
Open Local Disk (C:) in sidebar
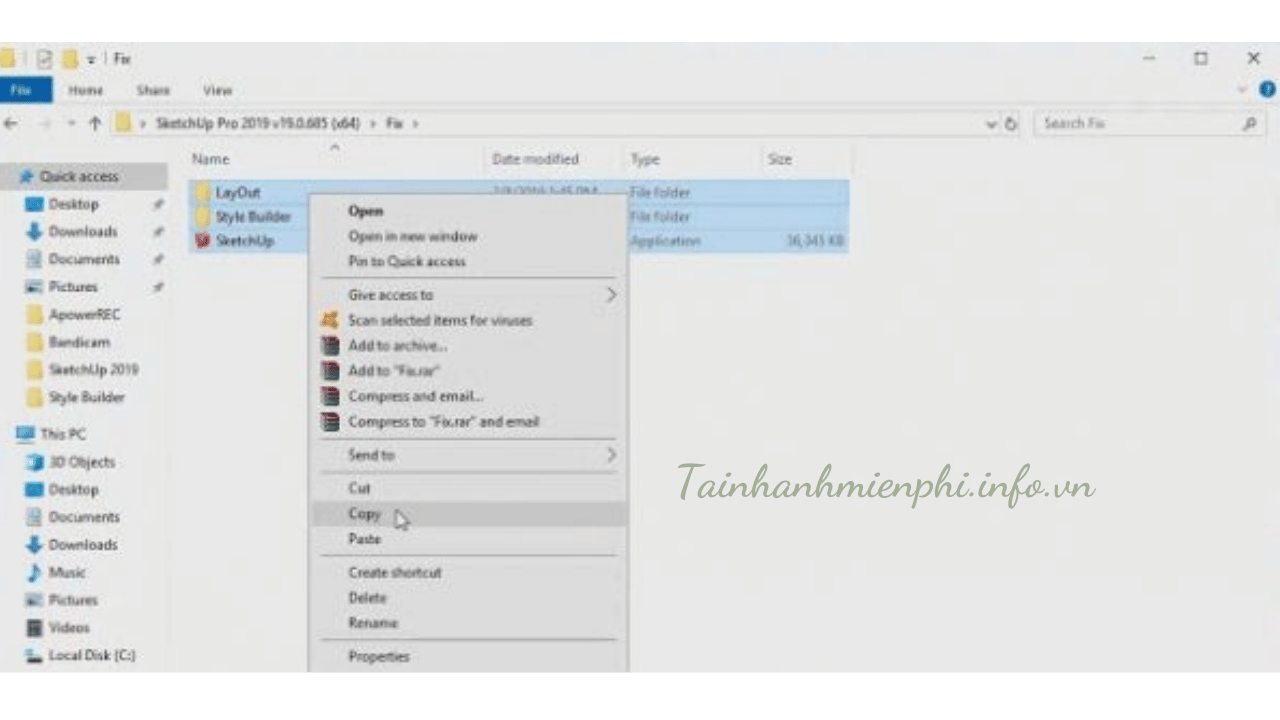(x=91, y=656)
